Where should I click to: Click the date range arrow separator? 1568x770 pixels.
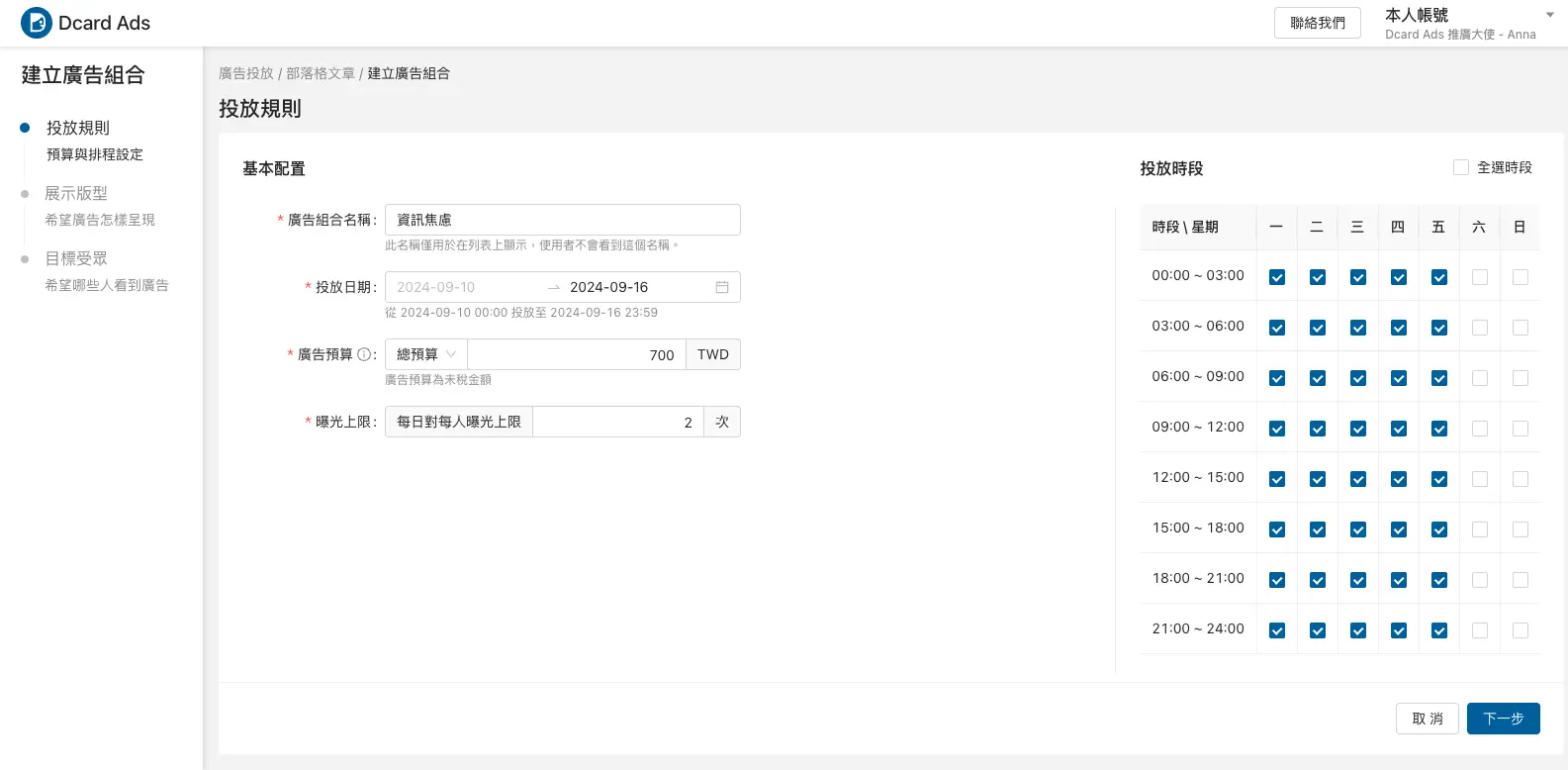pos(554,287)
